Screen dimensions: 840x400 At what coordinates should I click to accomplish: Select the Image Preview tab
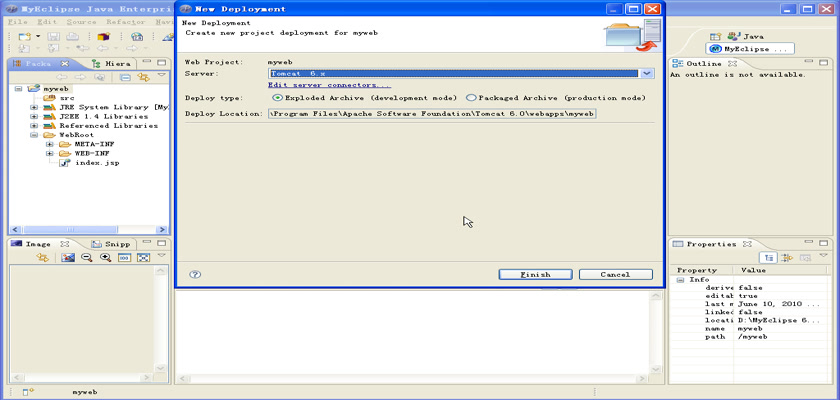point(39,244)
